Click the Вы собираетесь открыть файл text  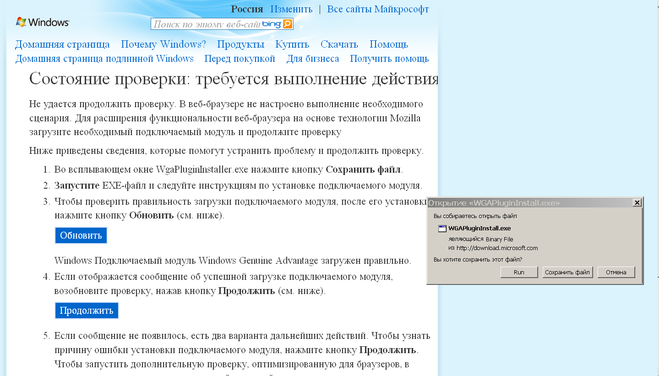point(475,216)
